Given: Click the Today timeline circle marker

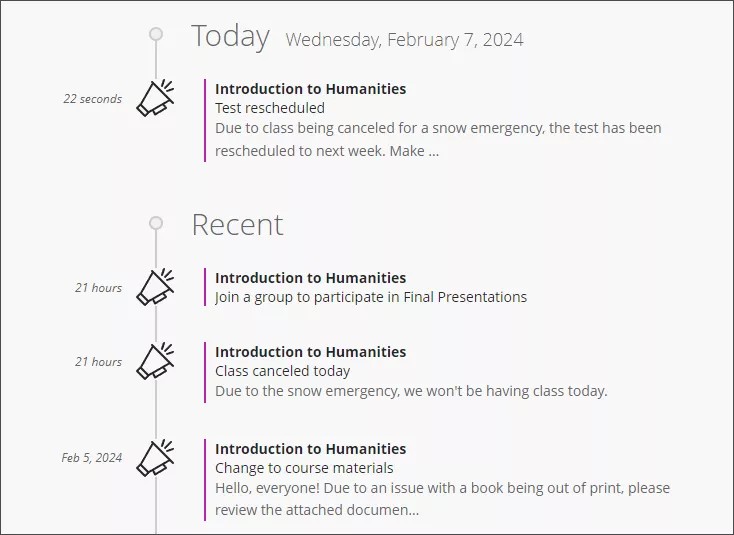Looking at the screenshot, I should (156, 34).
